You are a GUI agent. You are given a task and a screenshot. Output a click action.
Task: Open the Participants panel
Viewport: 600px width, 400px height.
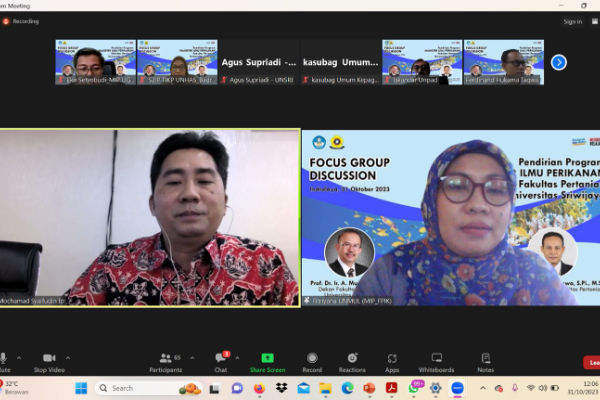[x=166, y=362]
